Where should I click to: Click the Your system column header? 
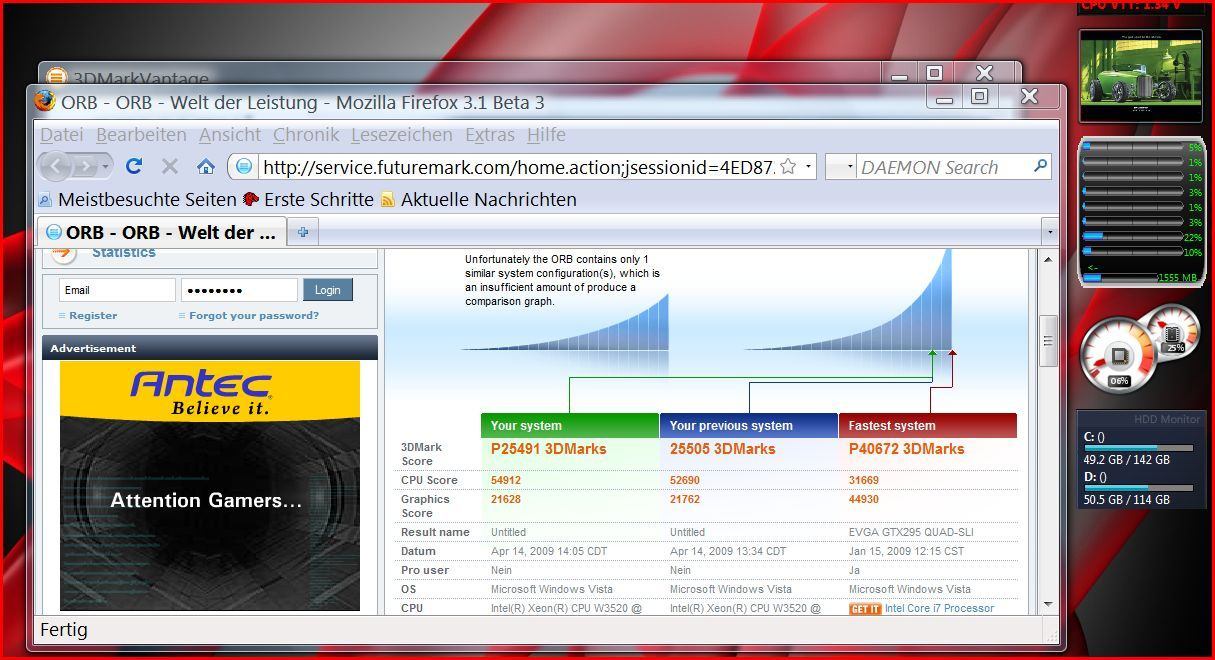coord(570,426)
